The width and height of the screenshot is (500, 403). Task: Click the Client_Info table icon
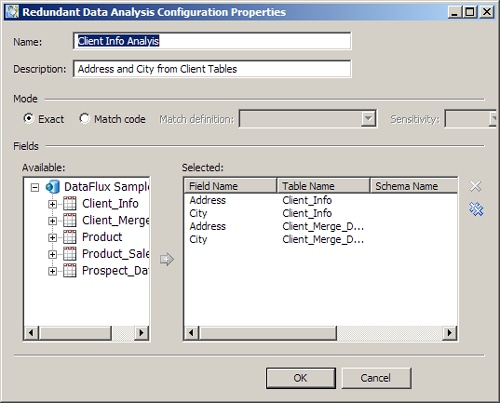click(70, 203)
